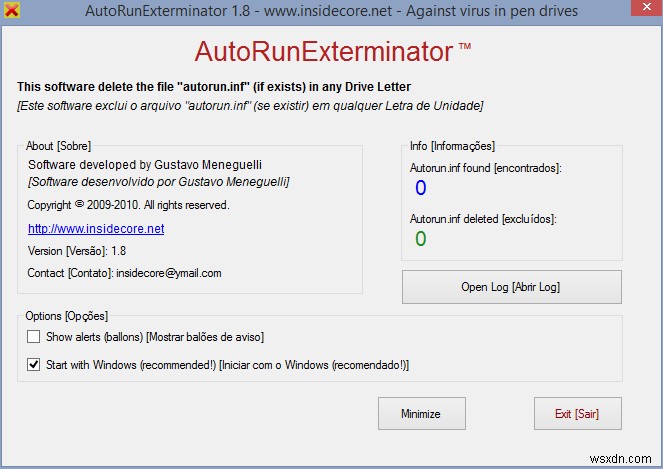Click the blue Autorun.inf found count
The height and width of the screenshot is (469, 663).
click(420, 188)
